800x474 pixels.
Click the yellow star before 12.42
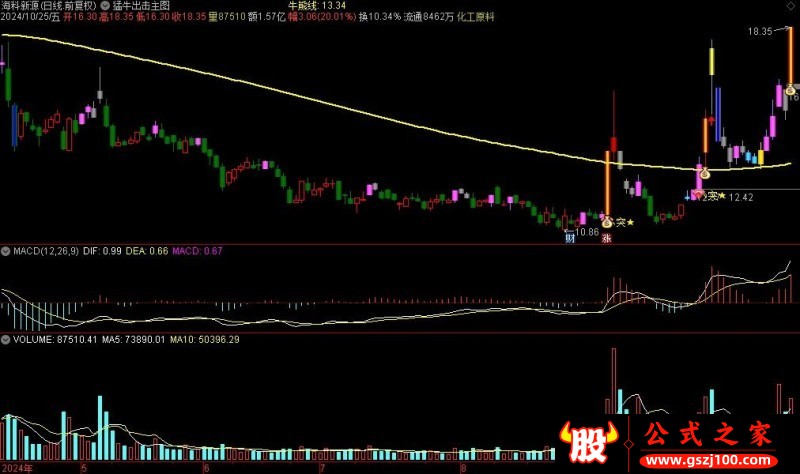(x=722, y=195)
